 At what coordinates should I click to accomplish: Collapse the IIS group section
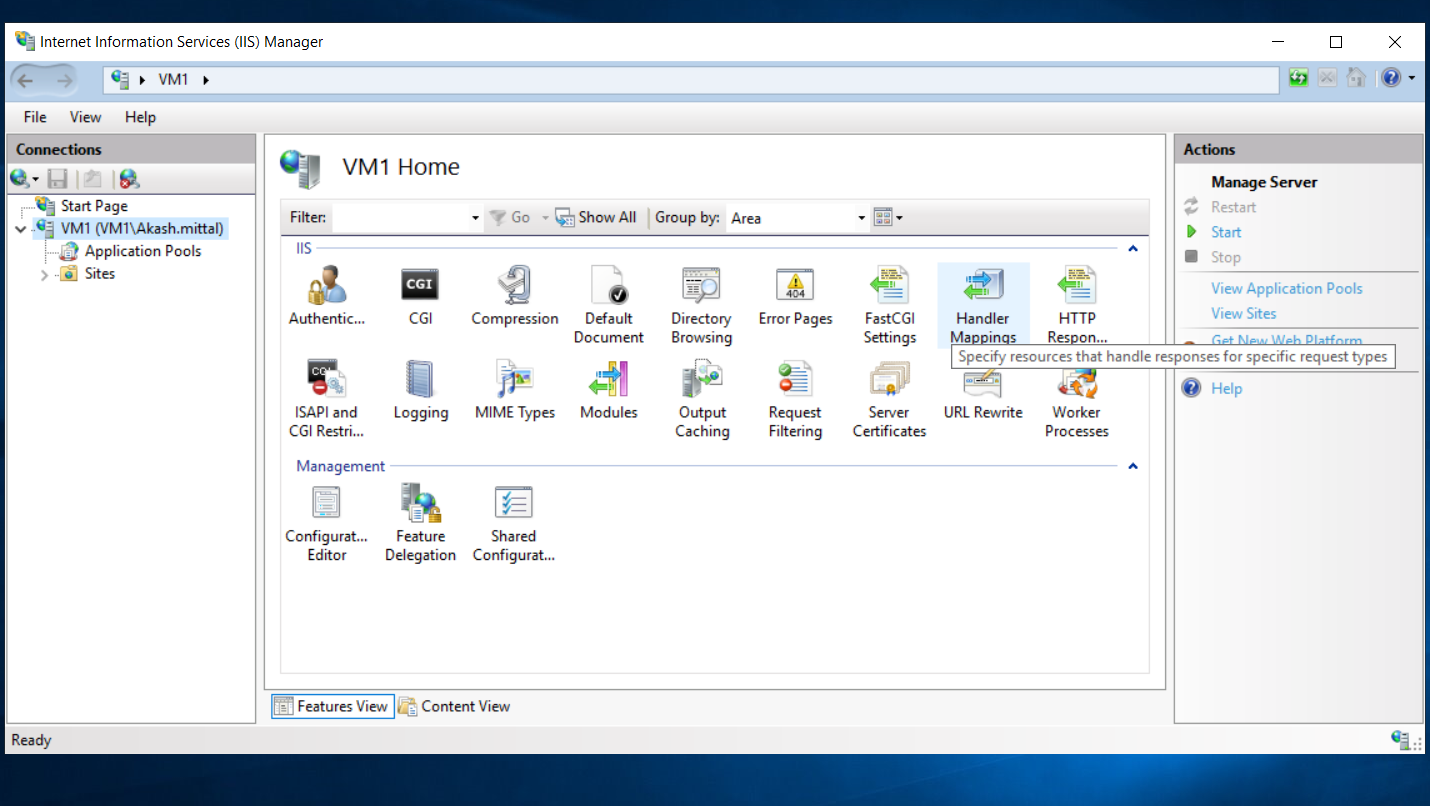pyautogui.click(x=1133, y=248)
